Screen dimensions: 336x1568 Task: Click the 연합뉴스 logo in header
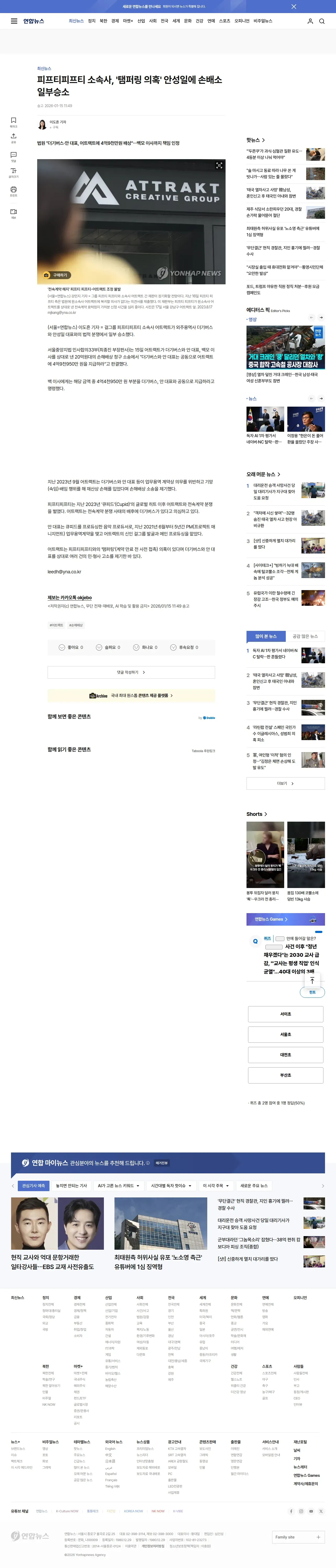click(33, 21)
